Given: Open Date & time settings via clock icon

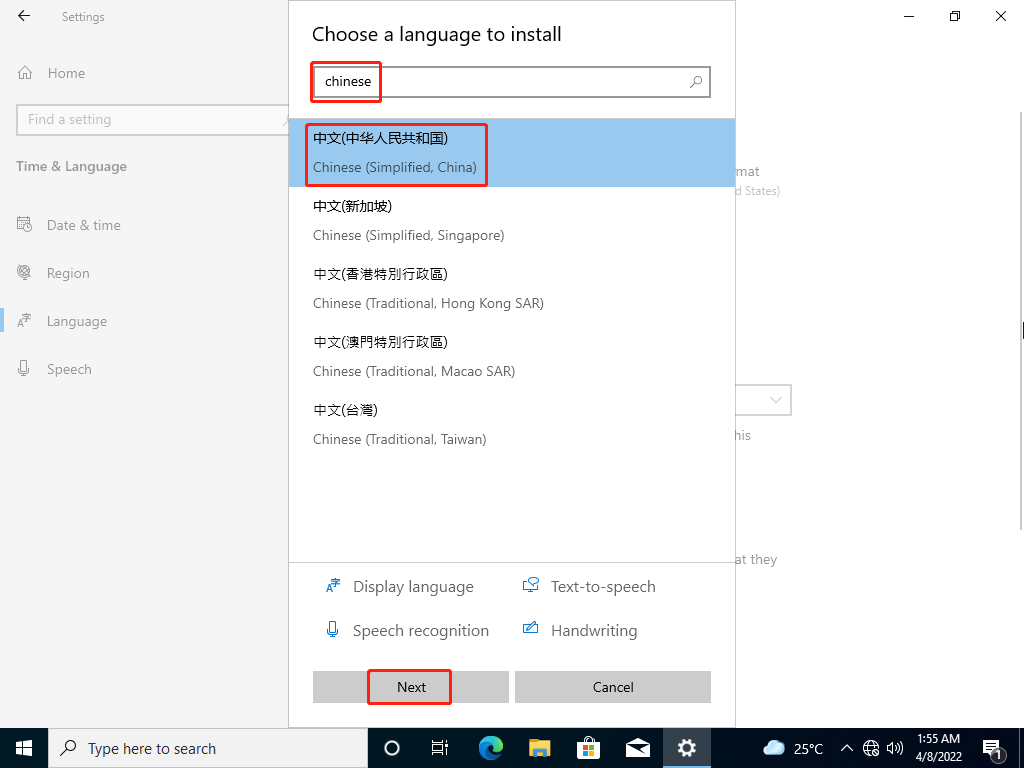Looking at the screenshot, I should pyautogui.click(x=23, y=225).
